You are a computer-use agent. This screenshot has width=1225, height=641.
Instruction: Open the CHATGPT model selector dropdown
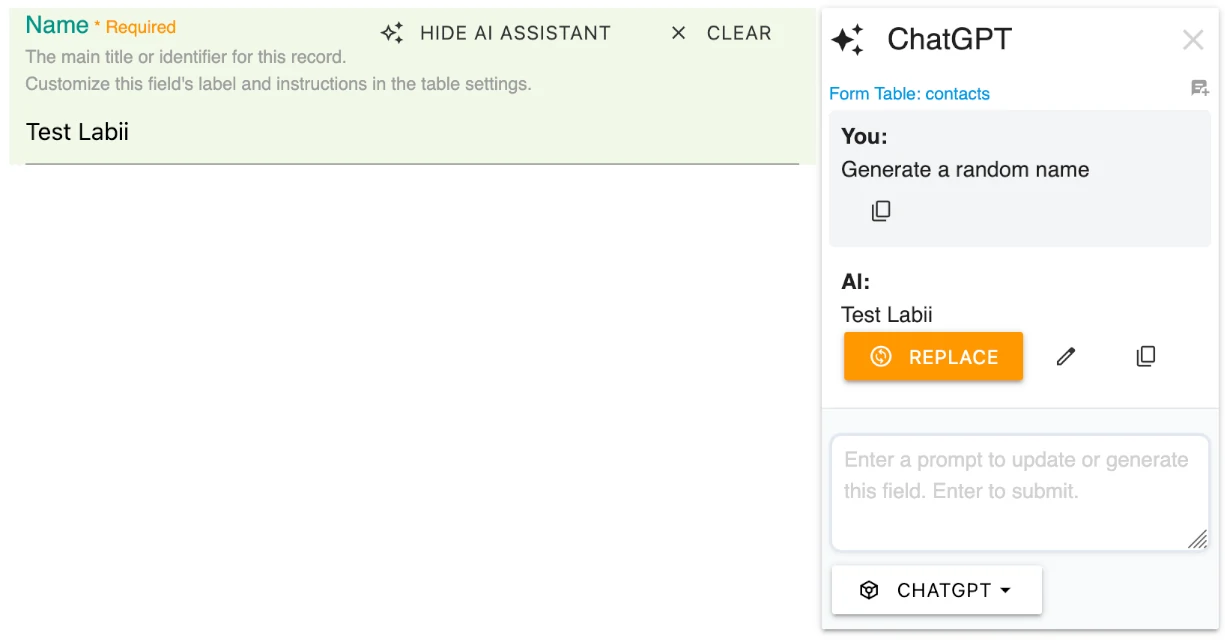tap(936, 589)
